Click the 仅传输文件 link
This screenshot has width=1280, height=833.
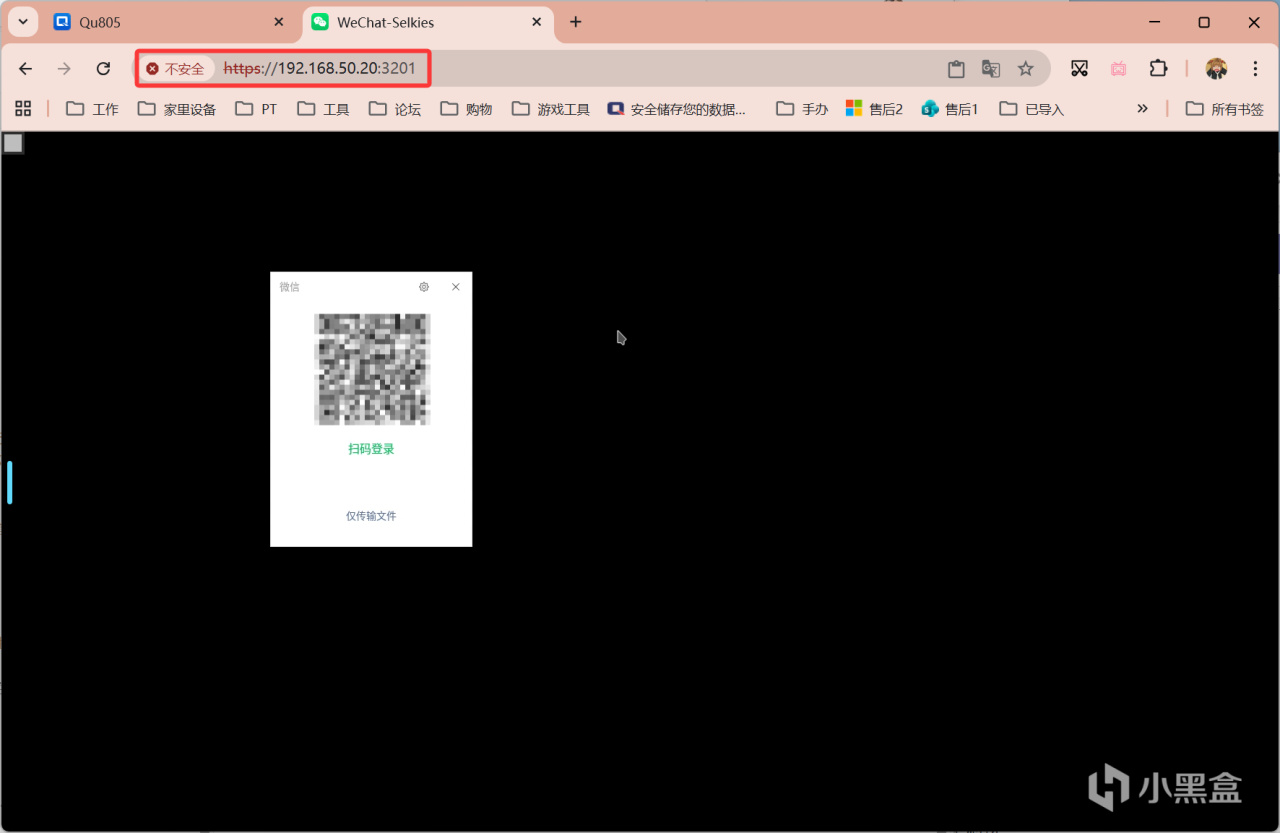click(x=371, y=516)
